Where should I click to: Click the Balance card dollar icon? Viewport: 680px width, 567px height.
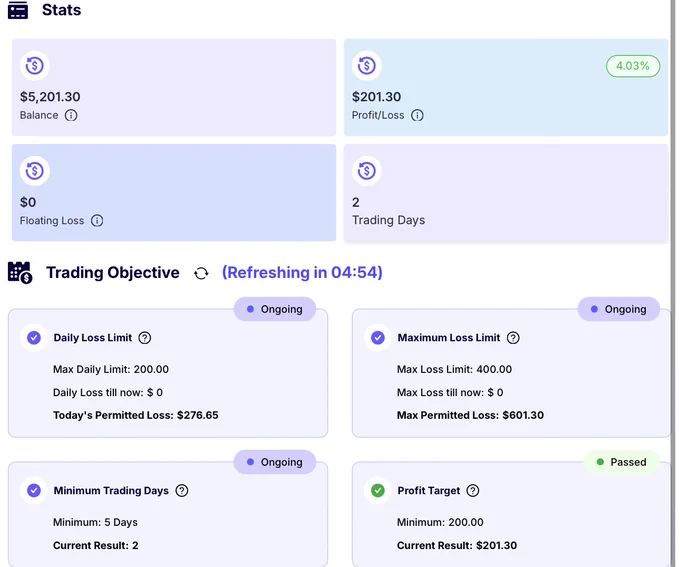coord(35,66)
